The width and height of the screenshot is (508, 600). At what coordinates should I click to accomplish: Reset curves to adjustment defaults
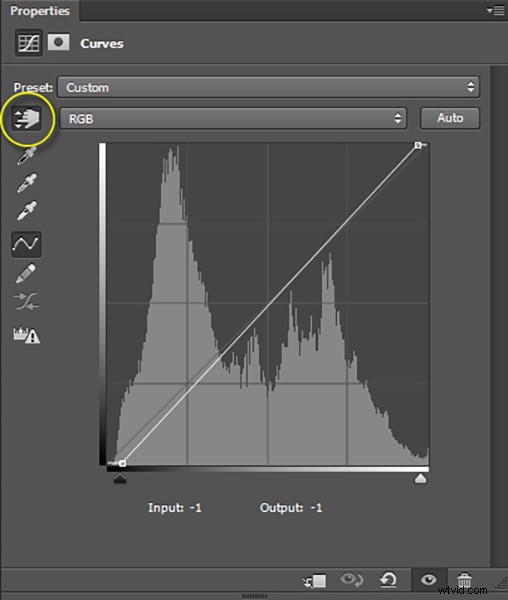click(x=389, y=580)
